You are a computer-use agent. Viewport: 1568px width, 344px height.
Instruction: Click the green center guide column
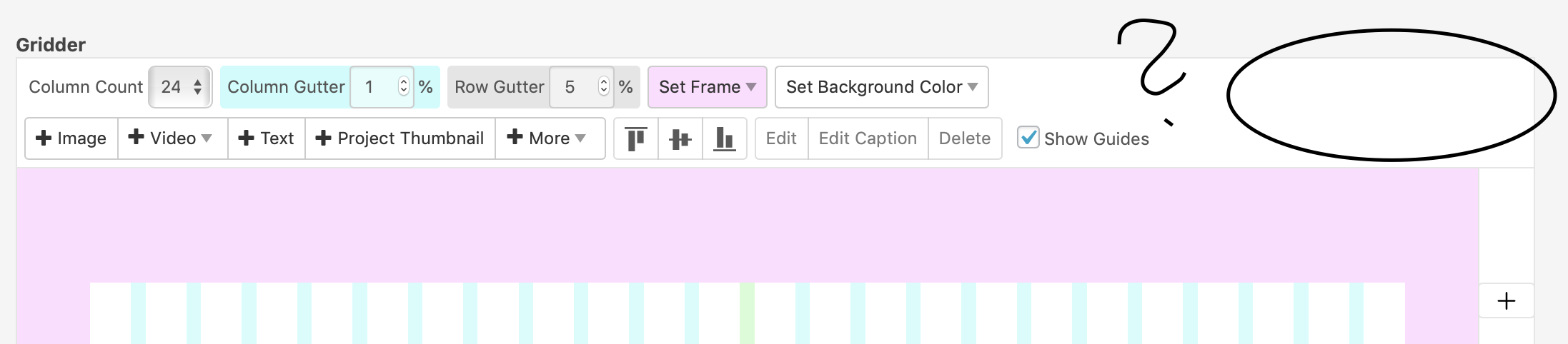747,313
